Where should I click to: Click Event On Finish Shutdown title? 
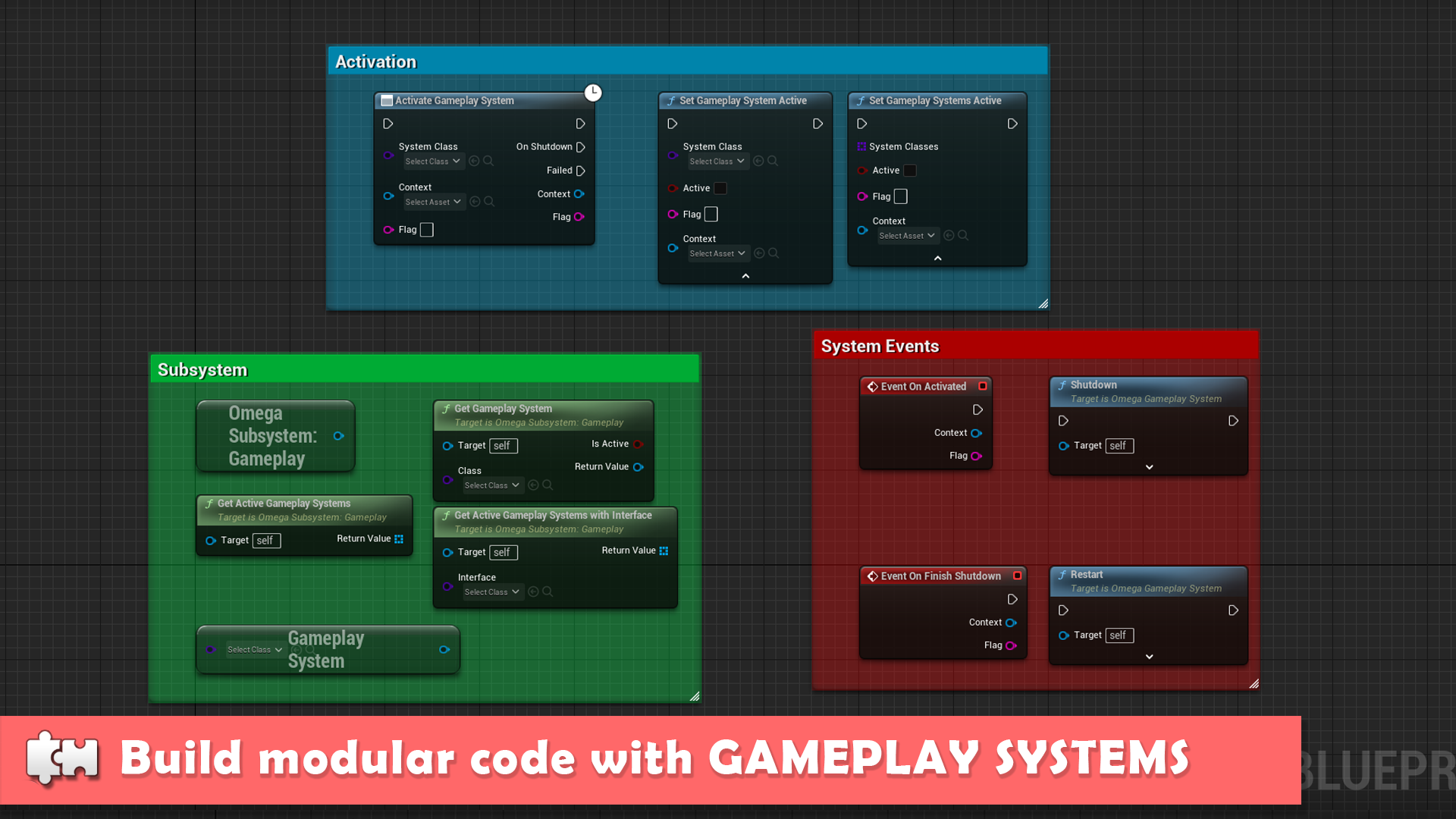click(x=940, y=576)
